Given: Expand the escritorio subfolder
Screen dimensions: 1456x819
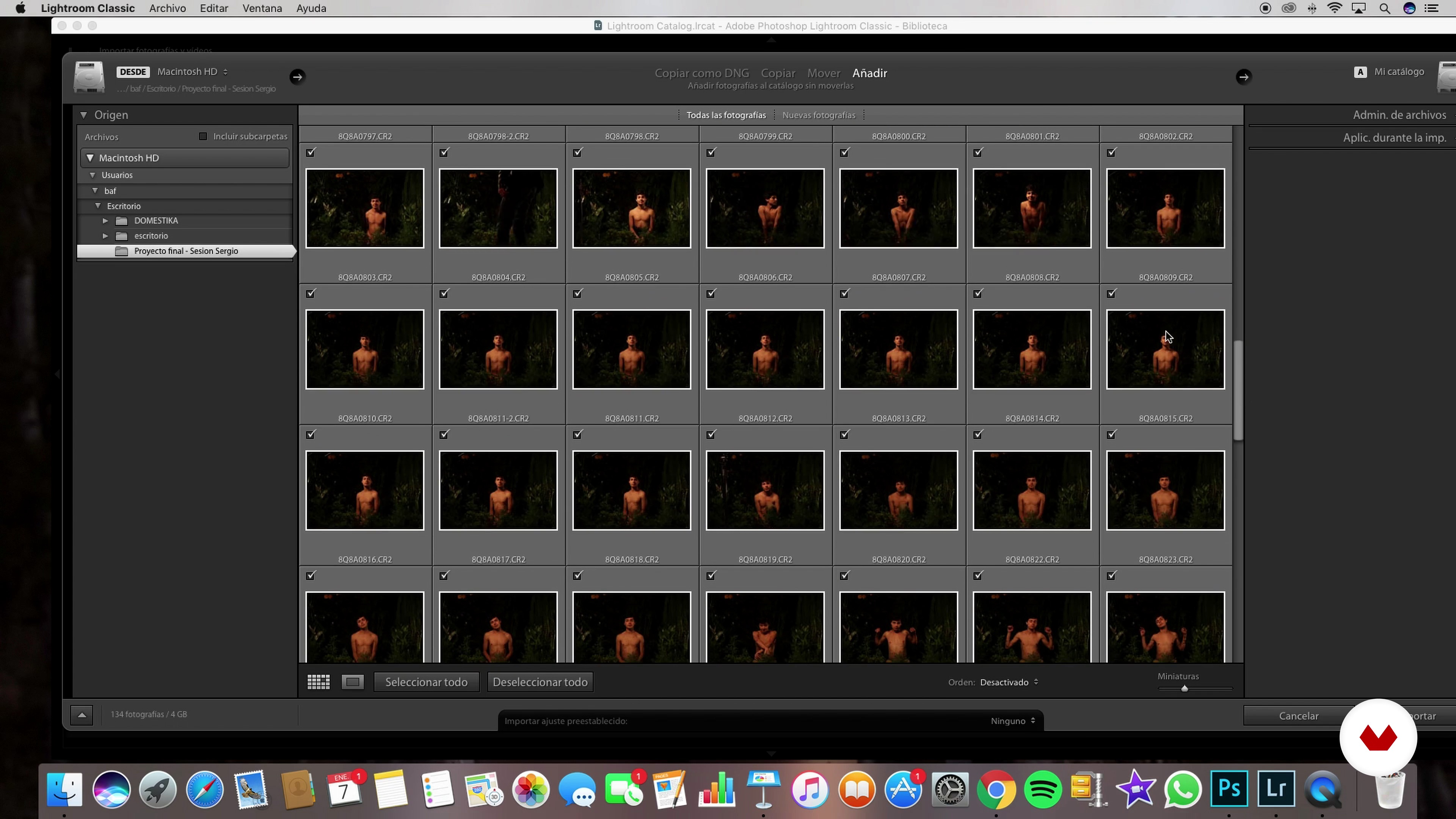Looking at the screenshot, I should (x=105, y=236).
